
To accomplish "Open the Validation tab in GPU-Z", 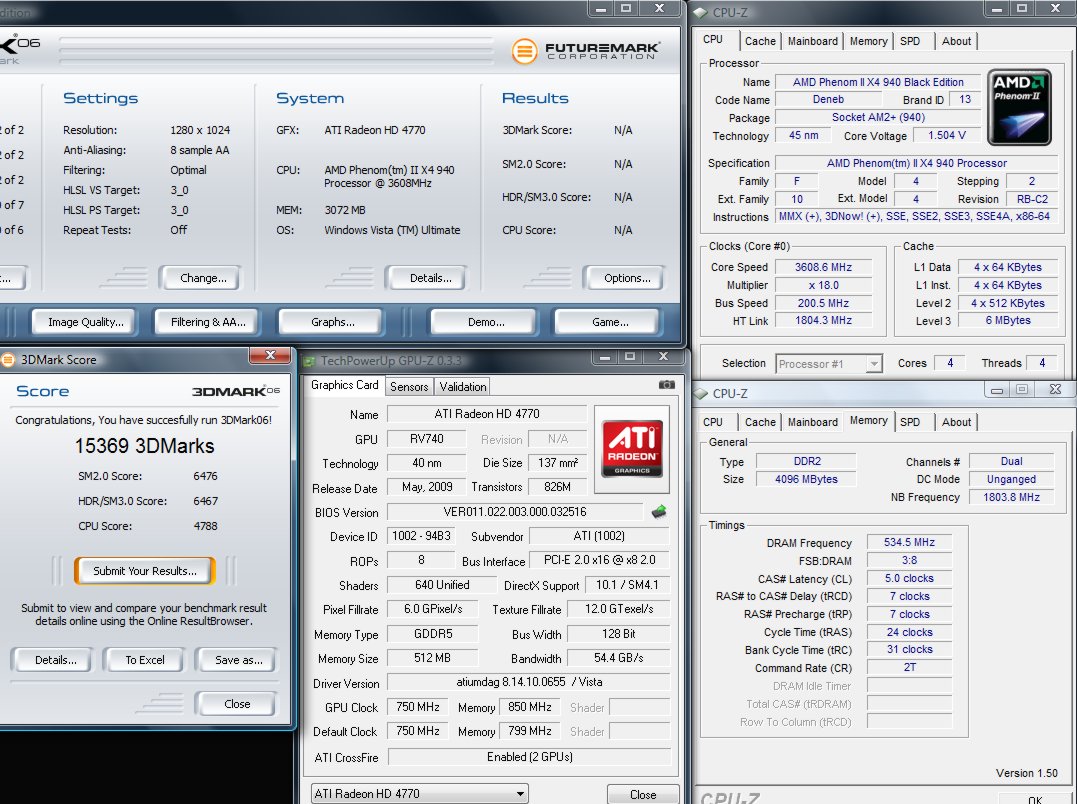I will coord(463,387).
